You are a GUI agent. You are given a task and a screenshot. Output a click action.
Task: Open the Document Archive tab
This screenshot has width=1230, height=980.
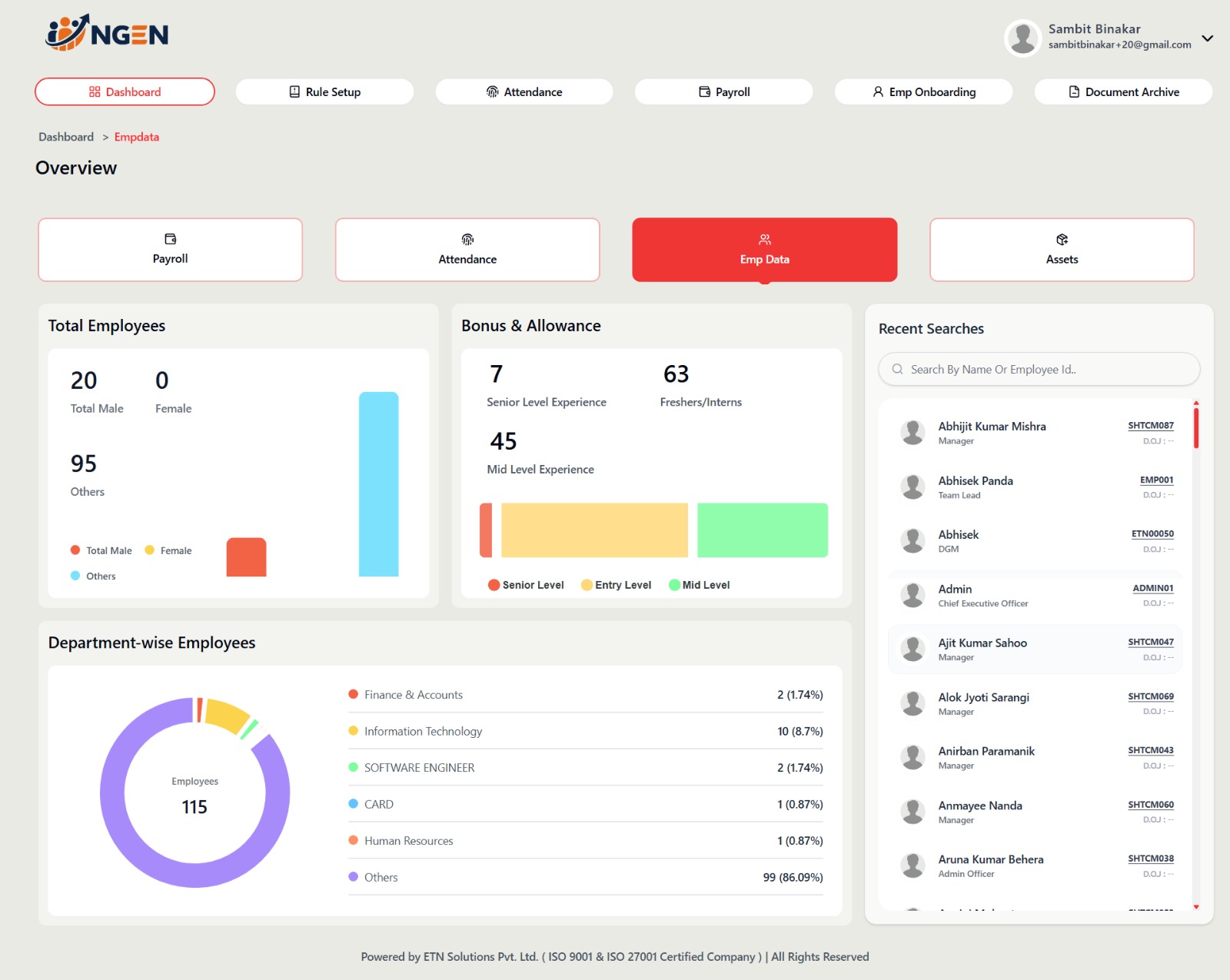point(1123,92)
